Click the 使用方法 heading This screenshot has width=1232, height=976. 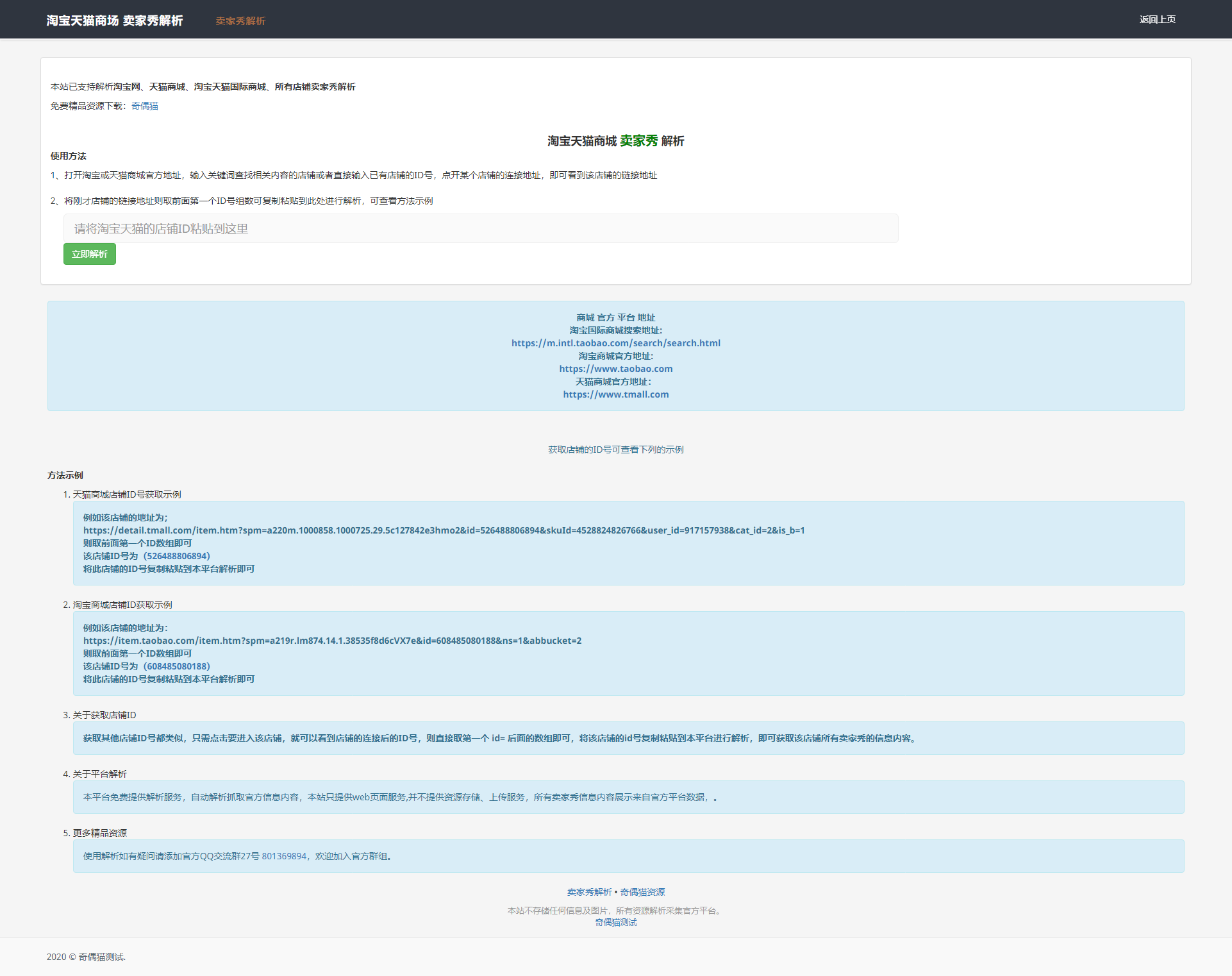(x=69, y=156)
